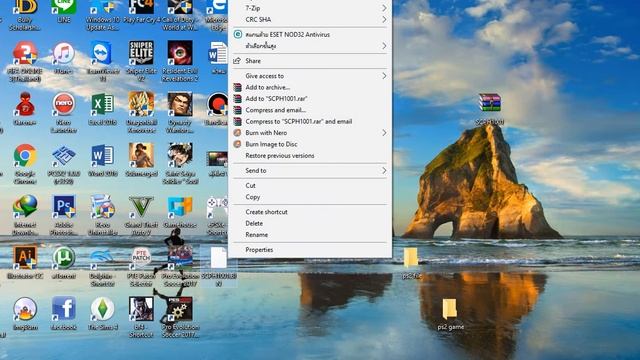Click Share in the context menu

[x=310, y=61]
